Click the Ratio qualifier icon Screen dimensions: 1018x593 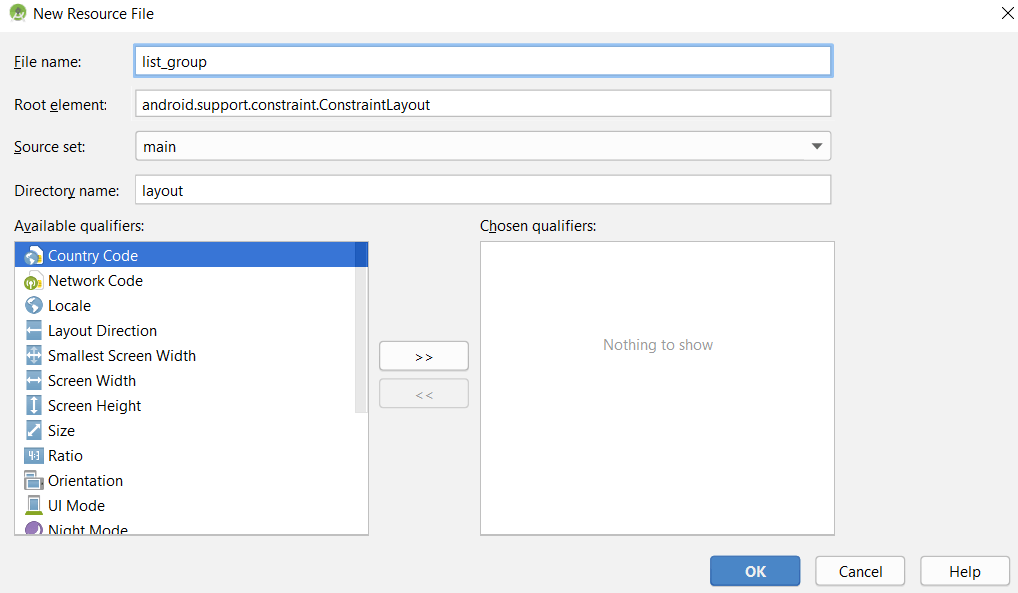point(34,455)
